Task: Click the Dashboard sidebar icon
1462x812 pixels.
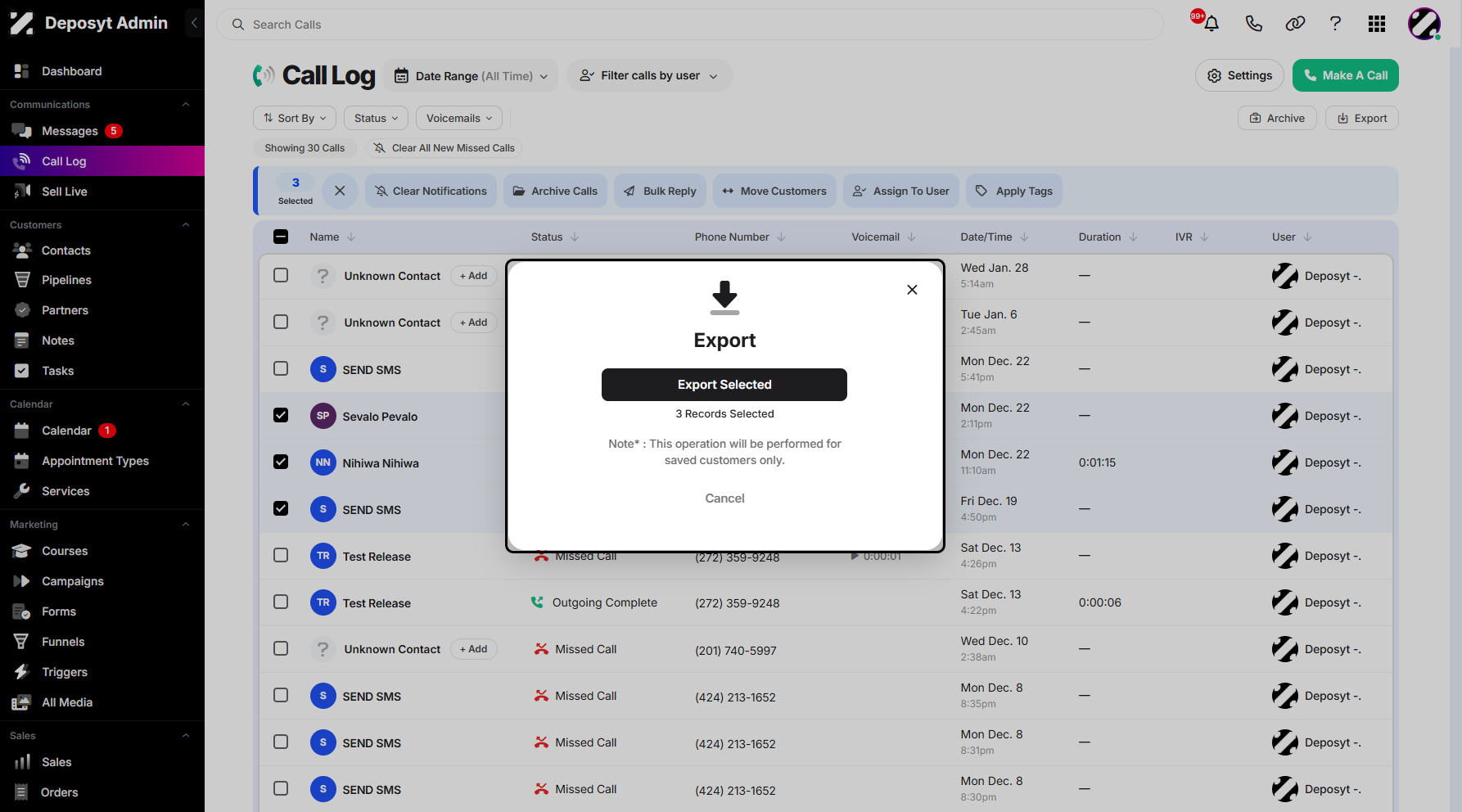Action: (22, 71)
